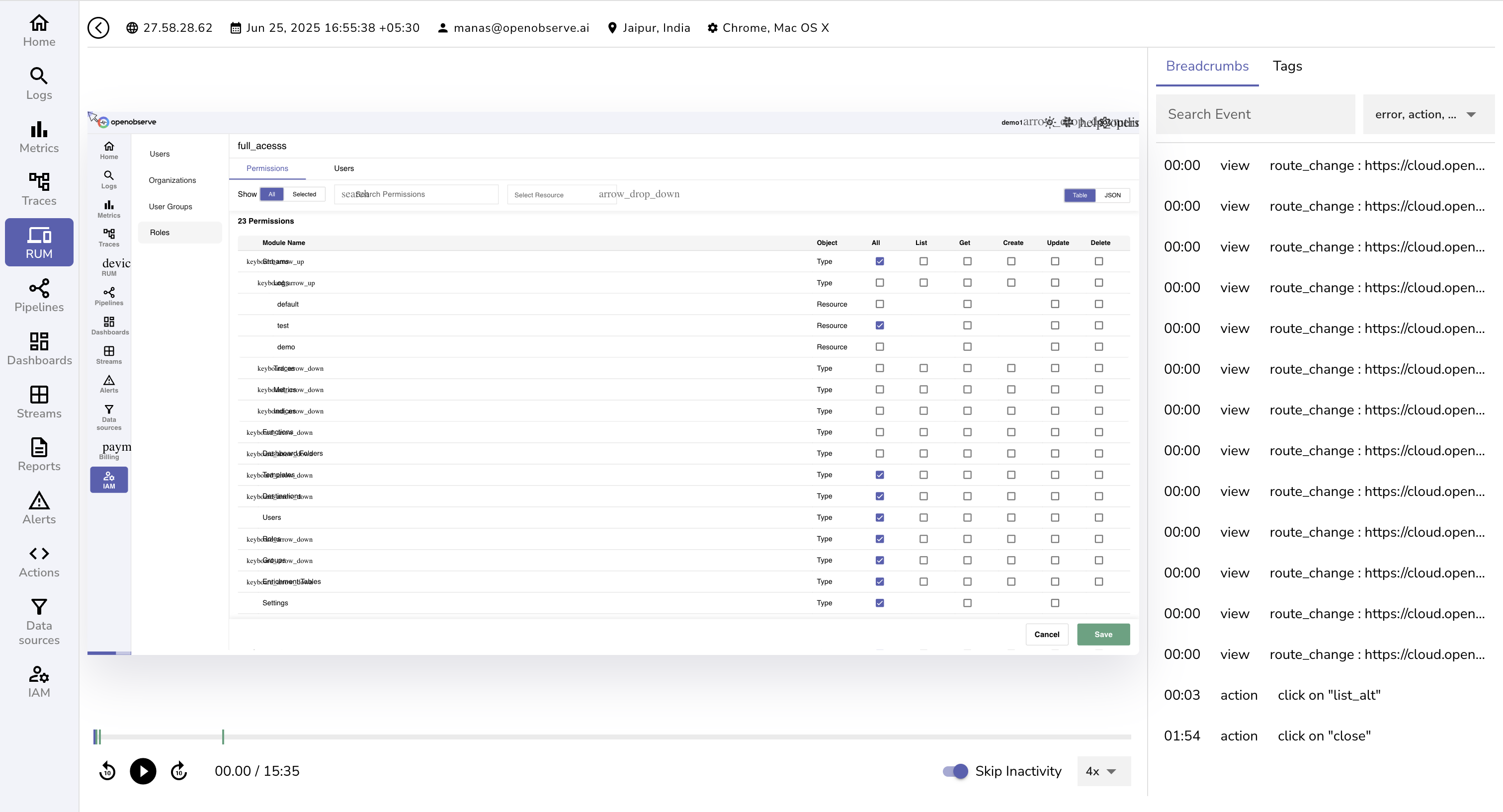This screenshot has width=1503, height=812.
Task: Click the back arrow near the session header
Action: [x=98, y=27]
